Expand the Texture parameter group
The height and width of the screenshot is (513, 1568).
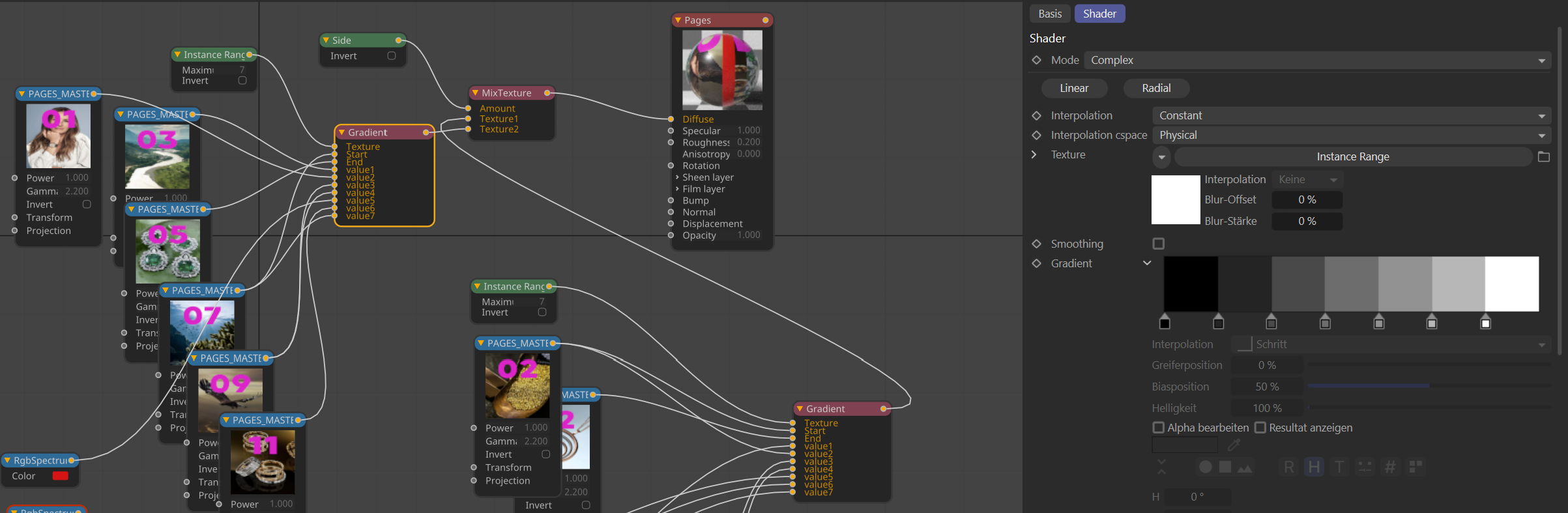[1034, 154]
